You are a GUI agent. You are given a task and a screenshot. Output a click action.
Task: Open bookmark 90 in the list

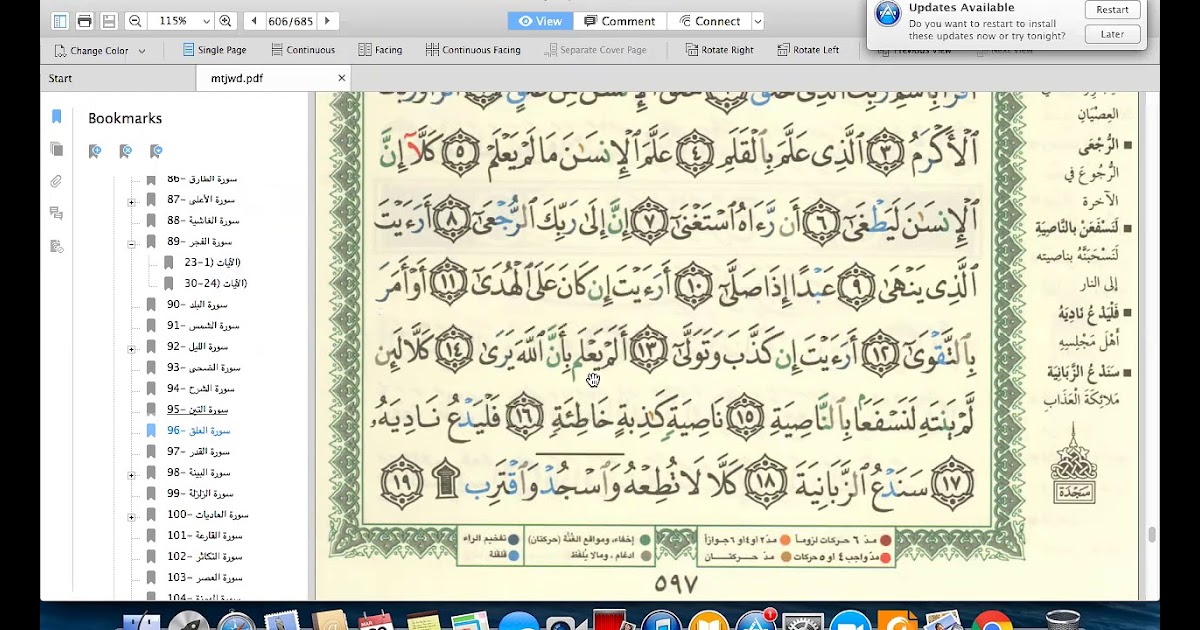coord(197,305)
